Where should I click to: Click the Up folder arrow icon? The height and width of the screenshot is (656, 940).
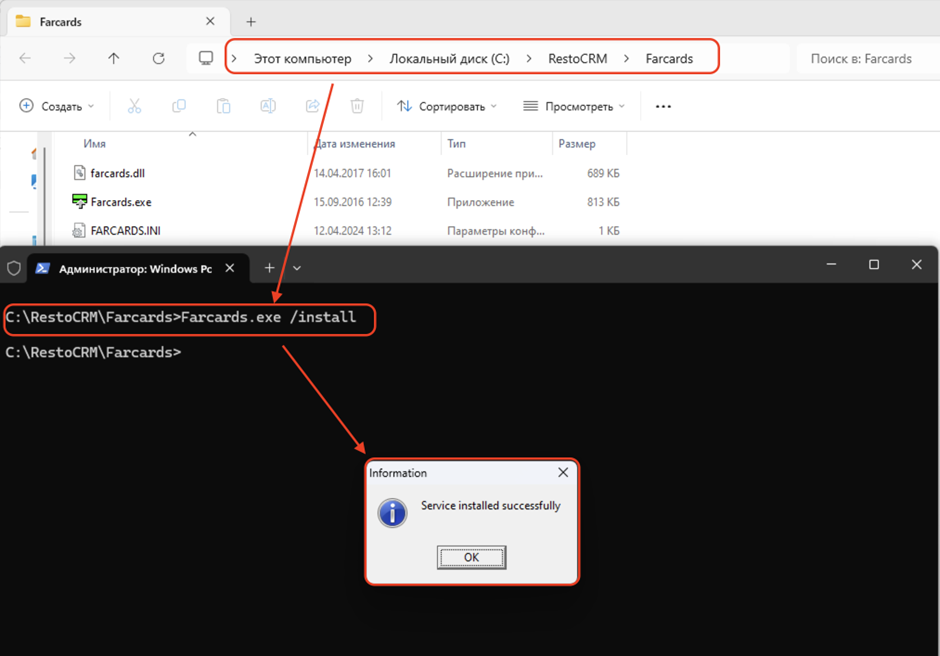point(114,59)
